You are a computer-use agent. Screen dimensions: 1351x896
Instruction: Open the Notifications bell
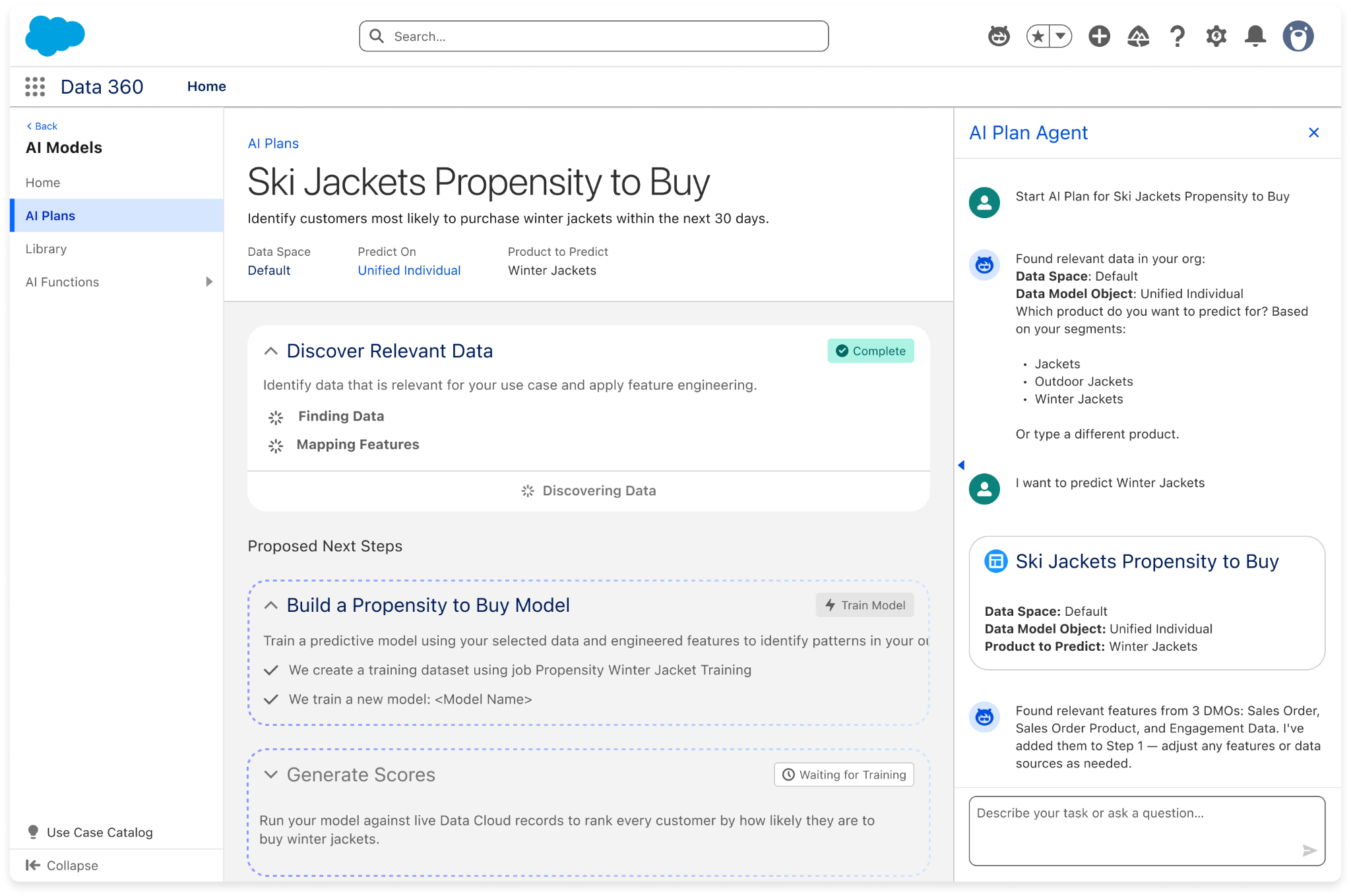click(1255, 36)
